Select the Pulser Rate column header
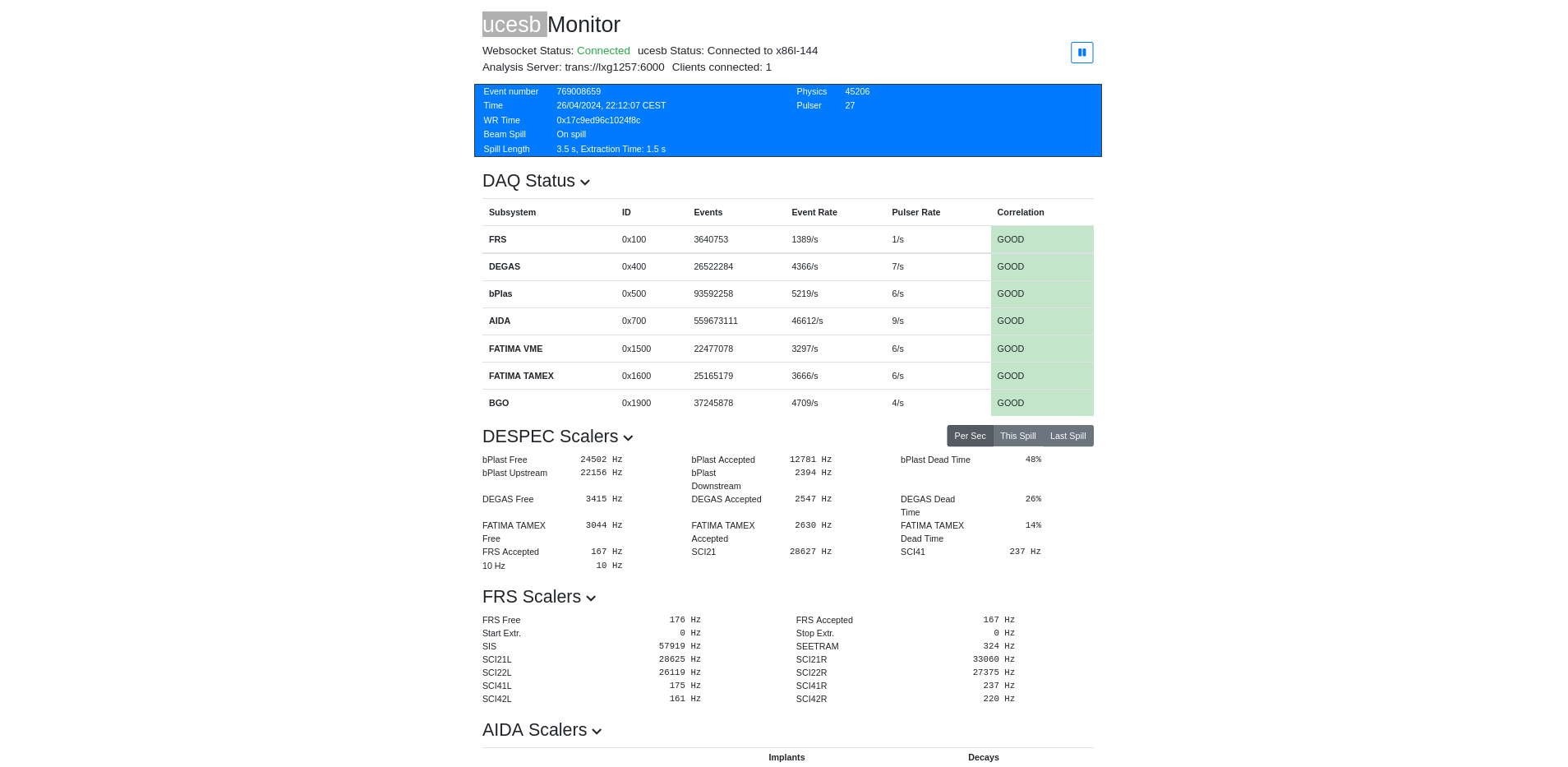 tap(916, 212)
